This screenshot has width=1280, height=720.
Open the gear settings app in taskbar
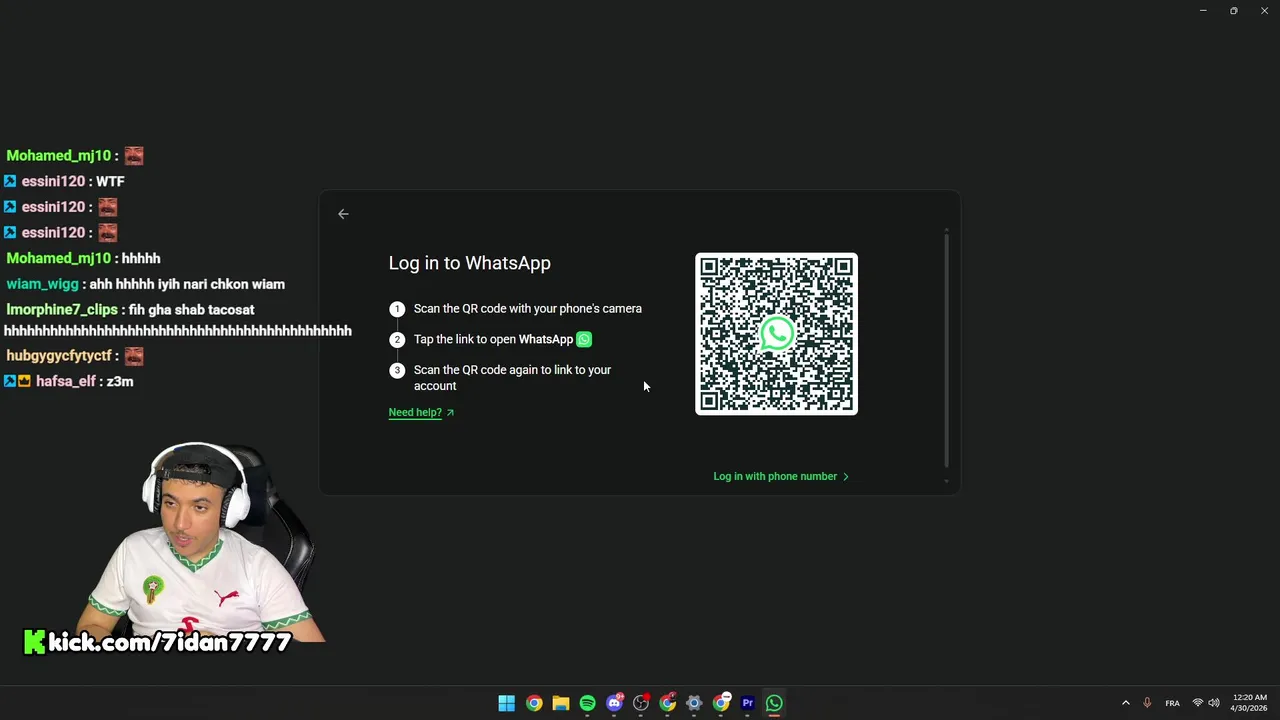(694, 703)
